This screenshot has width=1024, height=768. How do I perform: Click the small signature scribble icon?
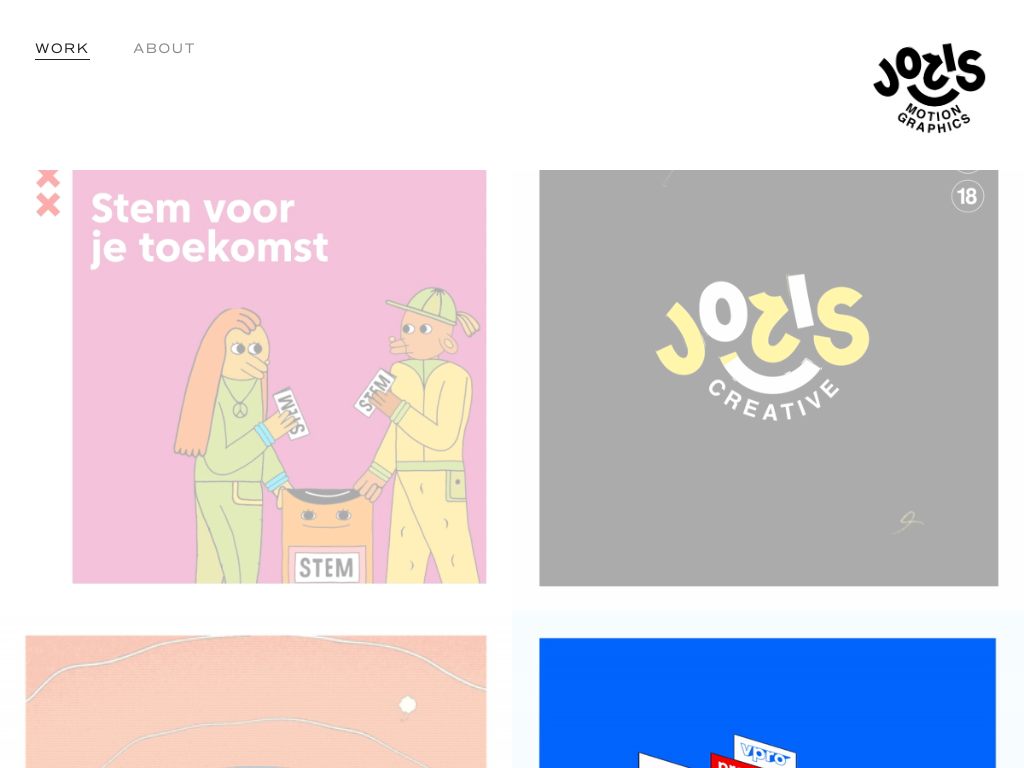pyautogui.click(x=908, y=522)
